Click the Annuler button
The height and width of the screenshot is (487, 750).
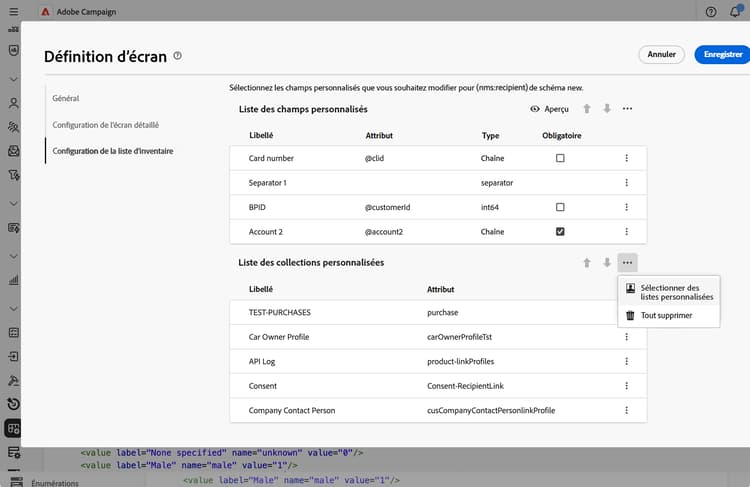coord(662,55)
